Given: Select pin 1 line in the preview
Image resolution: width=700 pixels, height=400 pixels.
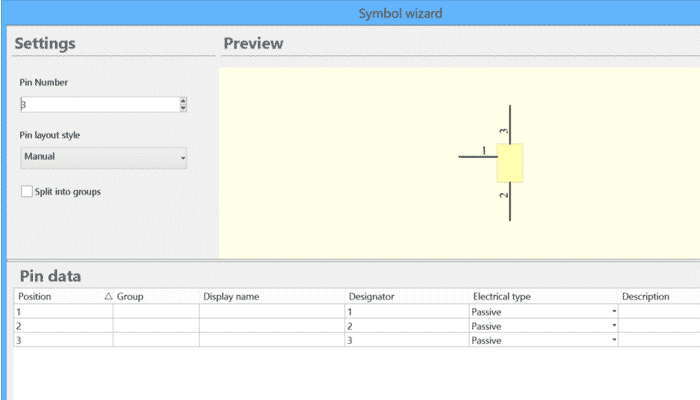Looking at the screenshot, I should click(x=477, y=157).
